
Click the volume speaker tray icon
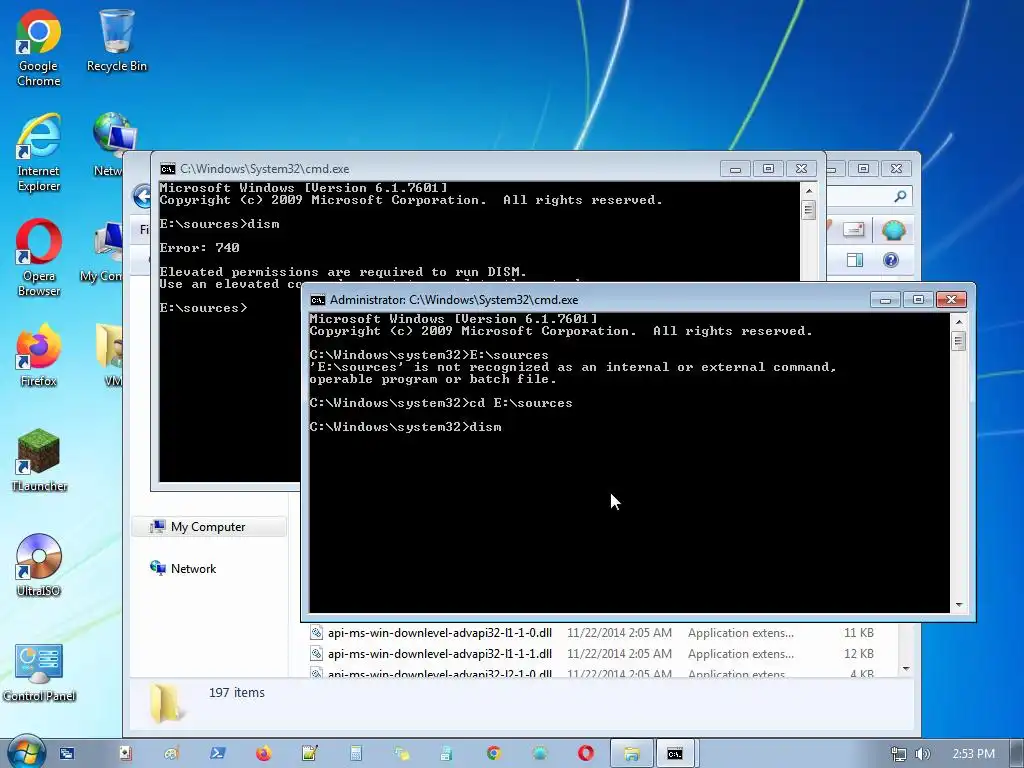(x=922, y=754)
